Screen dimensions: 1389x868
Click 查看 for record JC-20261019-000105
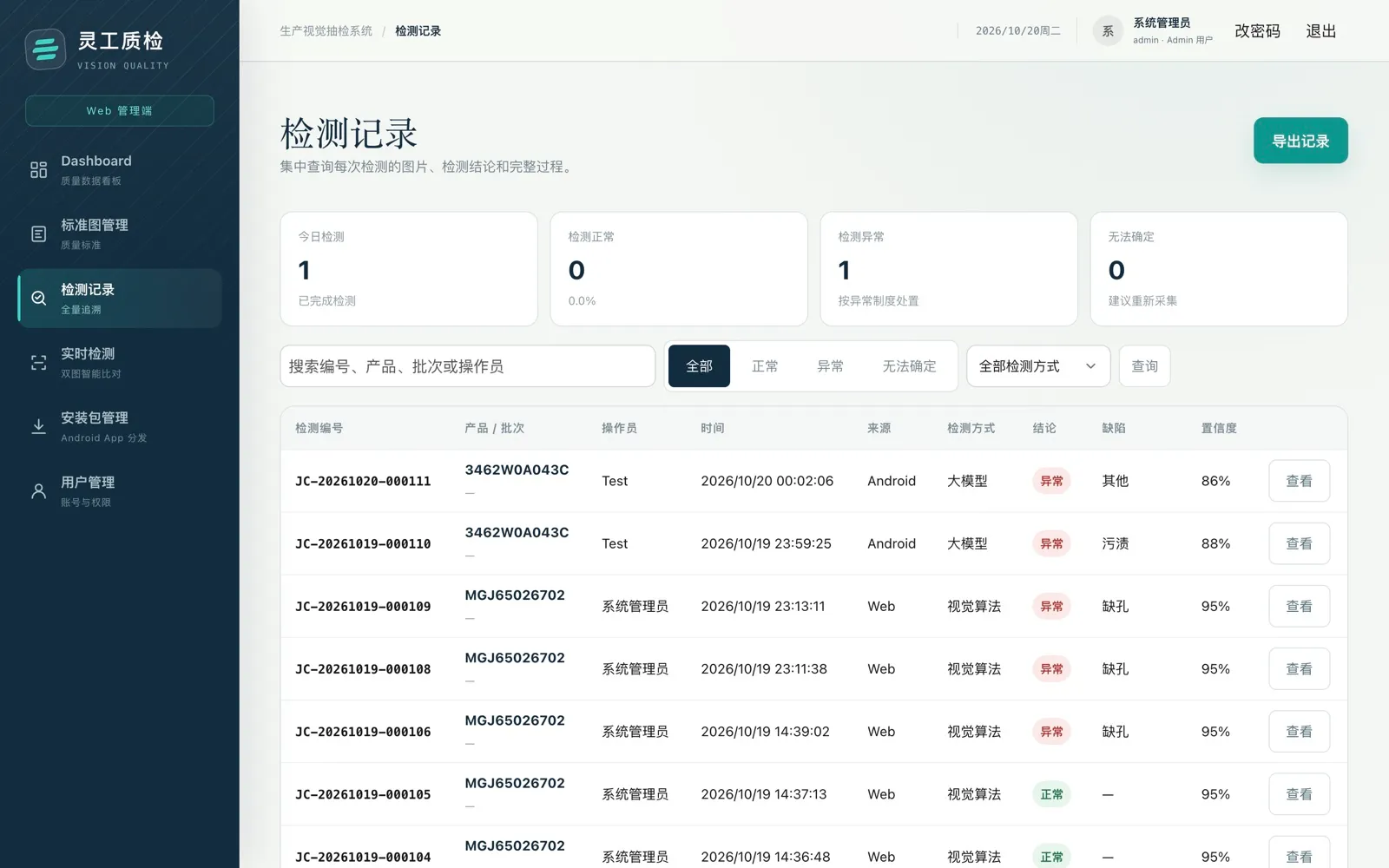coord(1299,794)
